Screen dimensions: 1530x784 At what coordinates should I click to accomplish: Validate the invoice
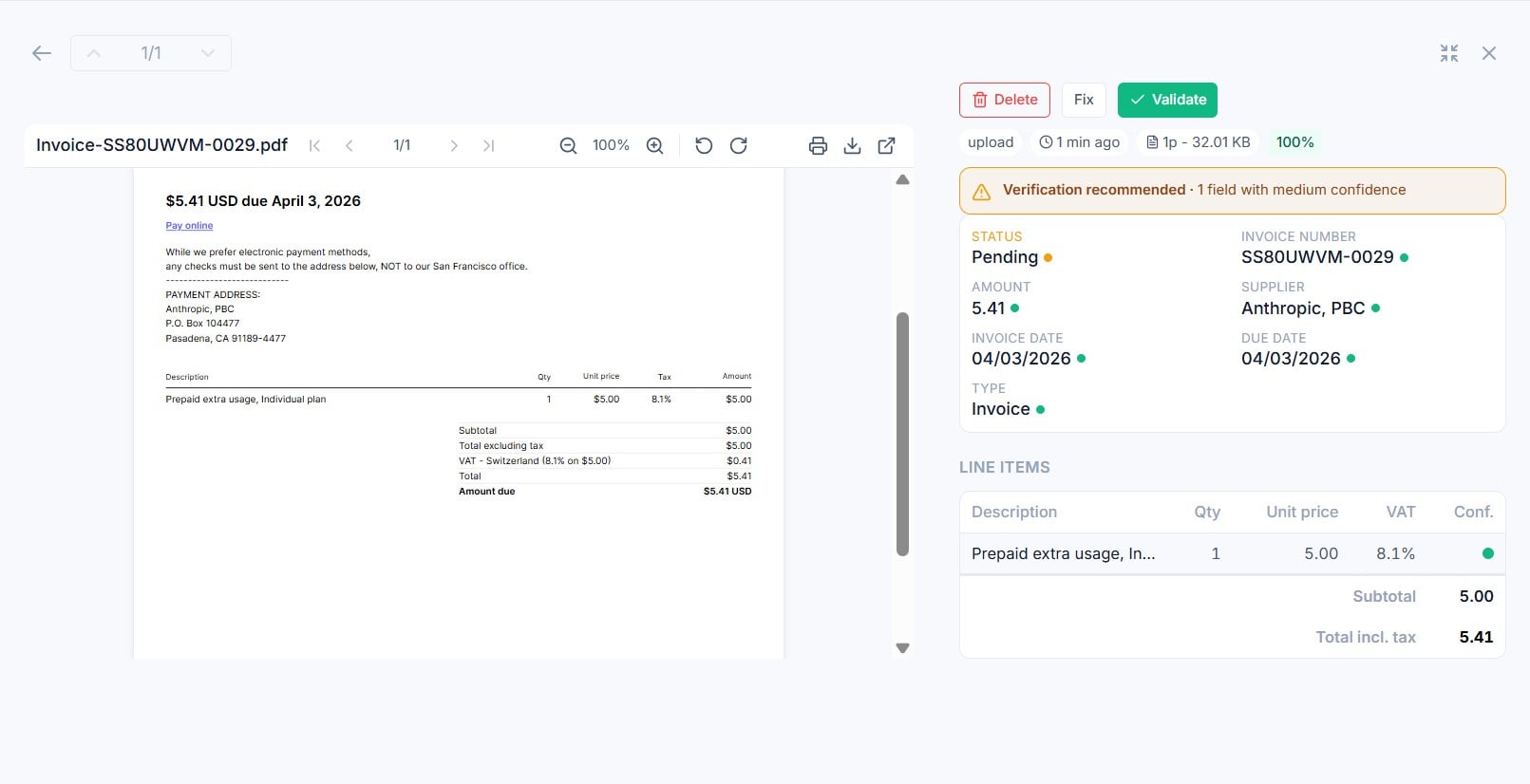coord(1167,100)
